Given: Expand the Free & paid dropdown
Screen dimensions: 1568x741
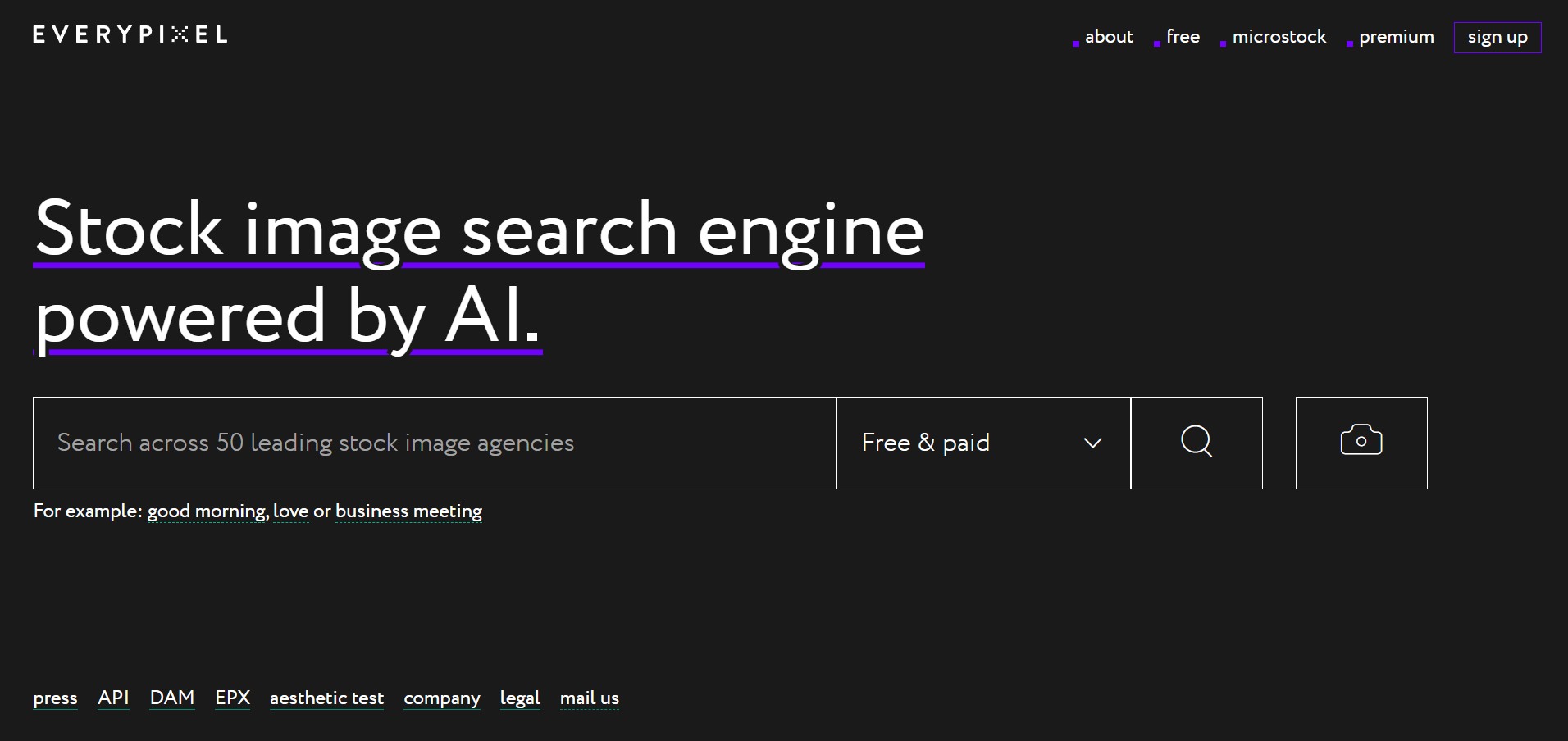Looking at the screenshot, I should click(983, 443).
